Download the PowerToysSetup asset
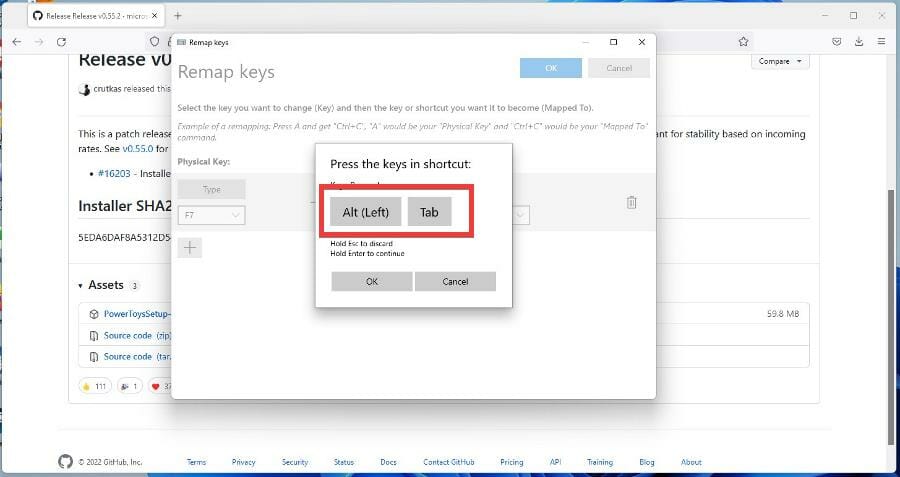Image resolution: width=900 pixels, height=477 pixels. [137, 314]
